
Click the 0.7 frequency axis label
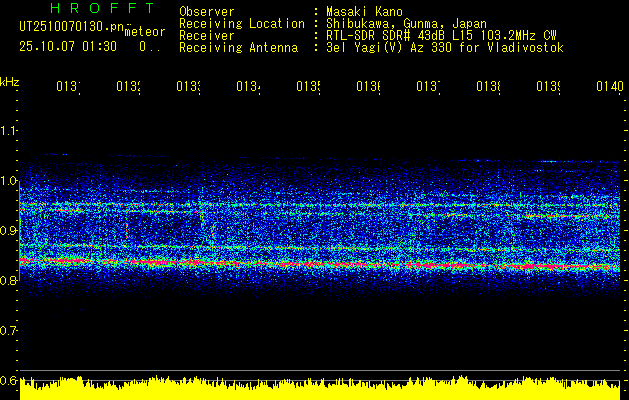[9, 330]
